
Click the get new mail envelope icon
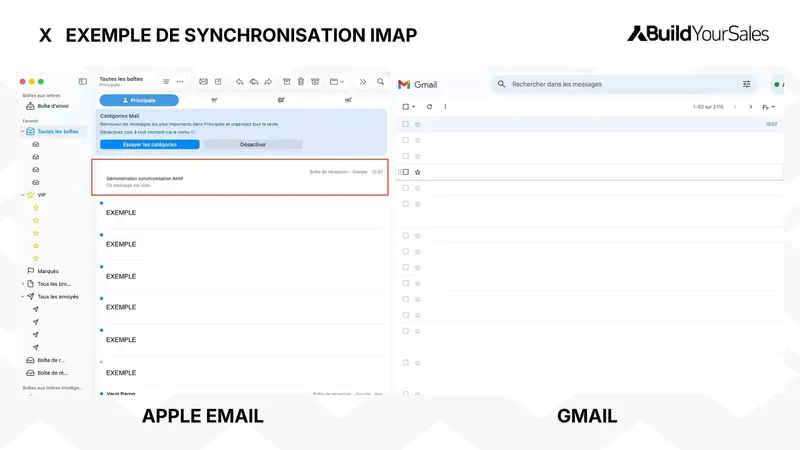pos(203,82)
